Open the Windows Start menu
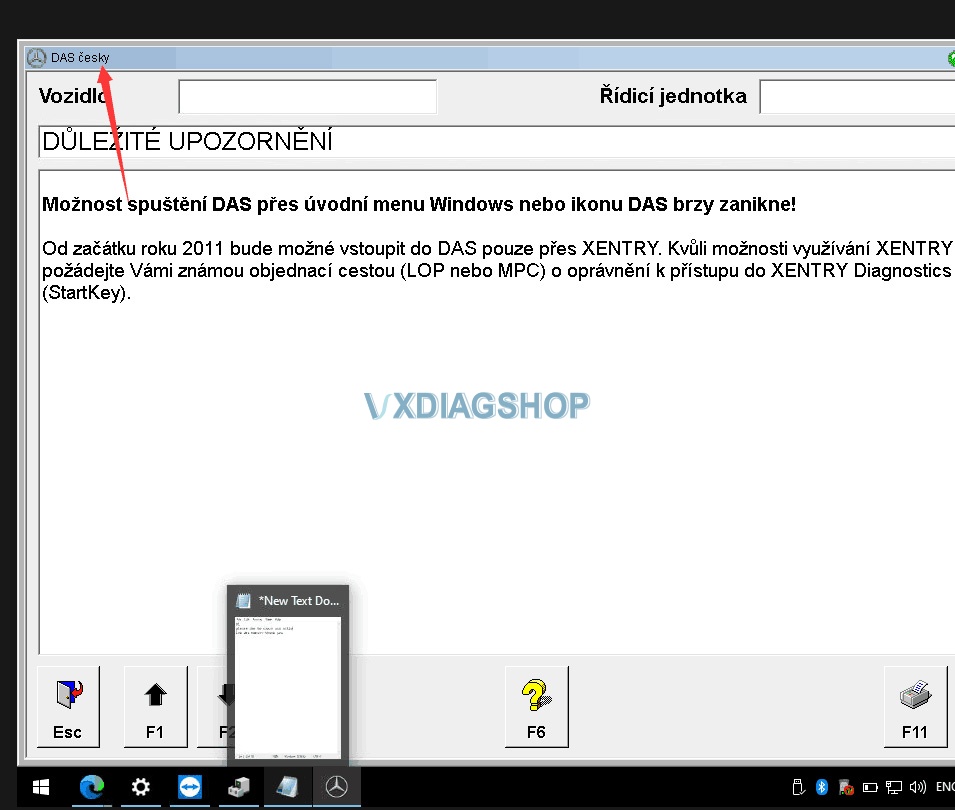Screen dimensions: 955x810 click(41, 787)
